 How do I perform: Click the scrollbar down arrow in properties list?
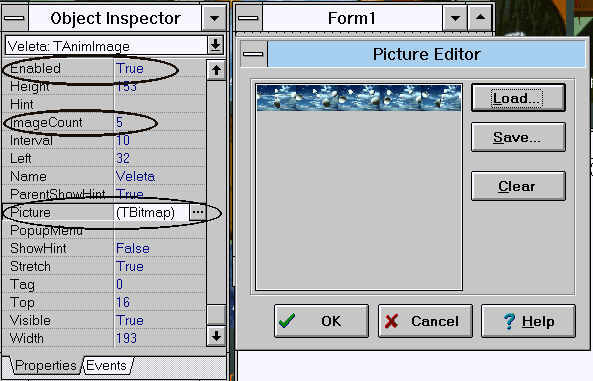216,336
